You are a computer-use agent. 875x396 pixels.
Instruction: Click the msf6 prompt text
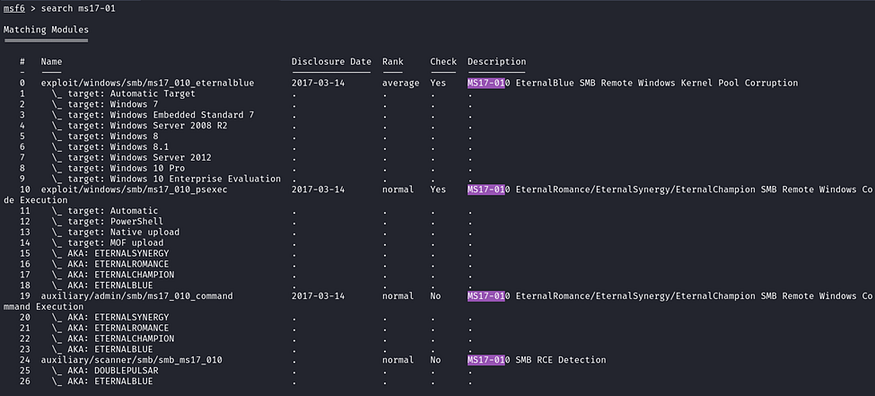[x=14, y=8]
